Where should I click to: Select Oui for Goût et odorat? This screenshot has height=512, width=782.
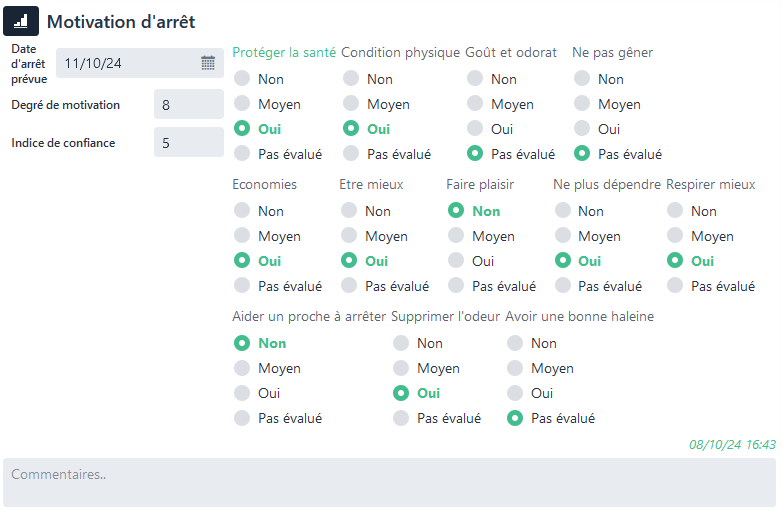pos(474,129)
